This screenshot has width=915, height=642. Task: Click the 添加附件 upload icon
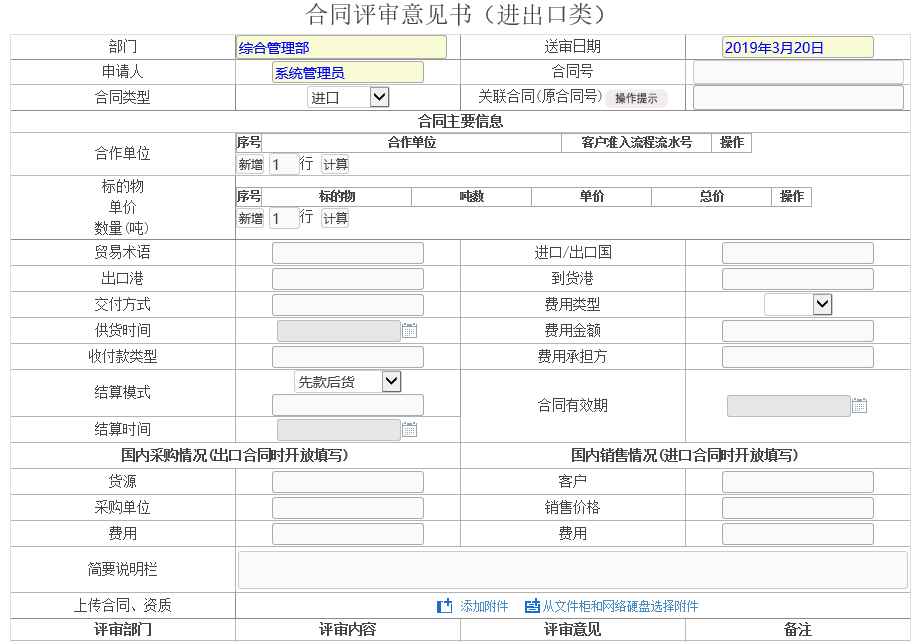tap(445, 606)
